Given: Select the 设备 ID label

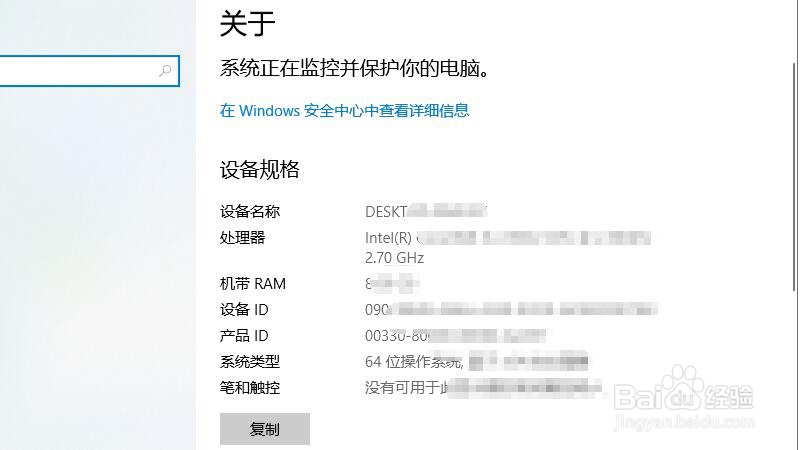Looking at the screenshot, I should (244, 310).
